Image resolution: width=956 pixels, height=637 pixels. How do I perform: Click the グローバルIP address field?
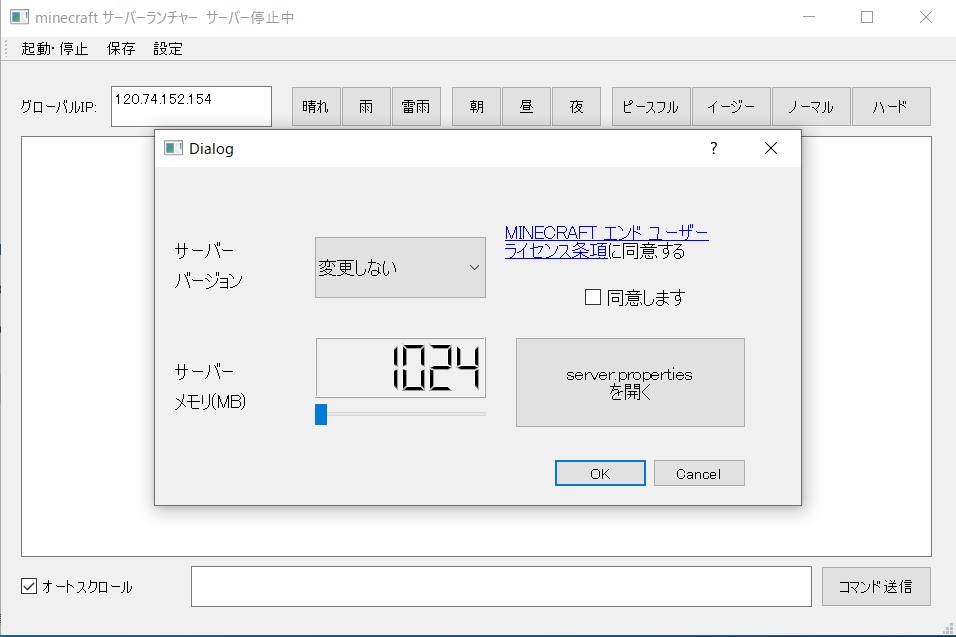[x=191, y=106]
